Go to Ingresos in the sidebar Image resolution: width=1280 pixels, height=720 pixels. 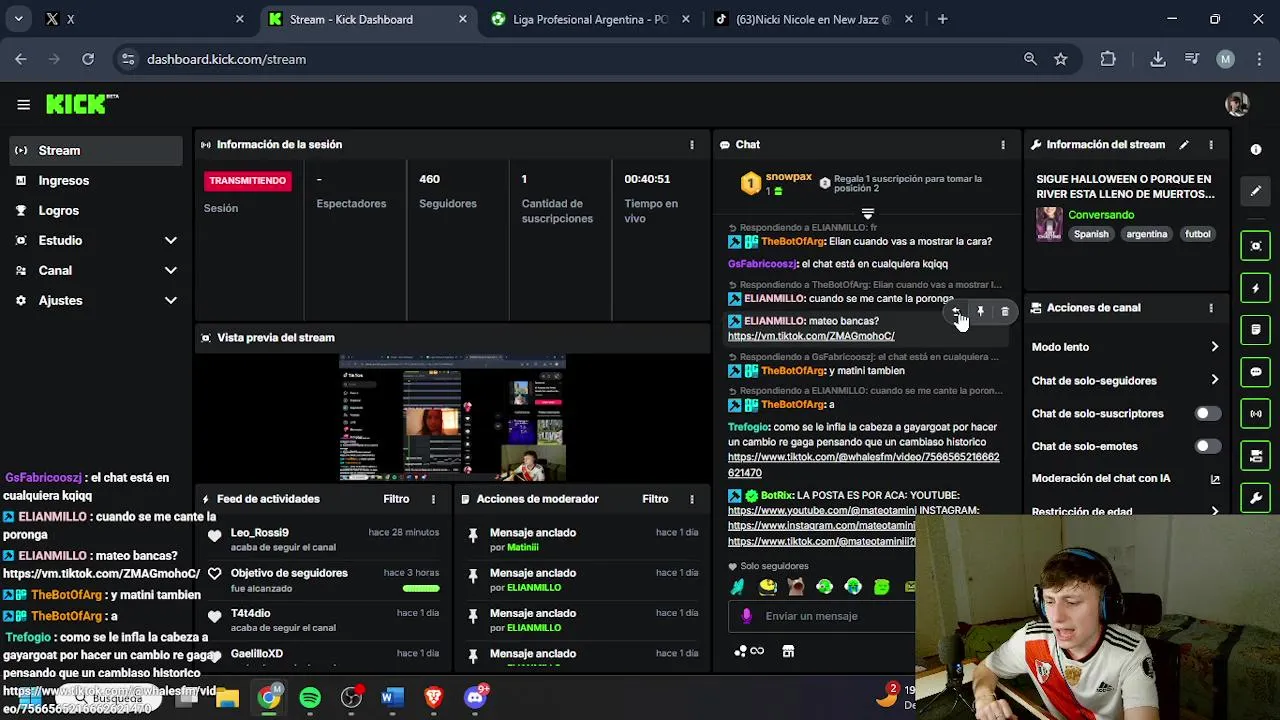point(96,180)
